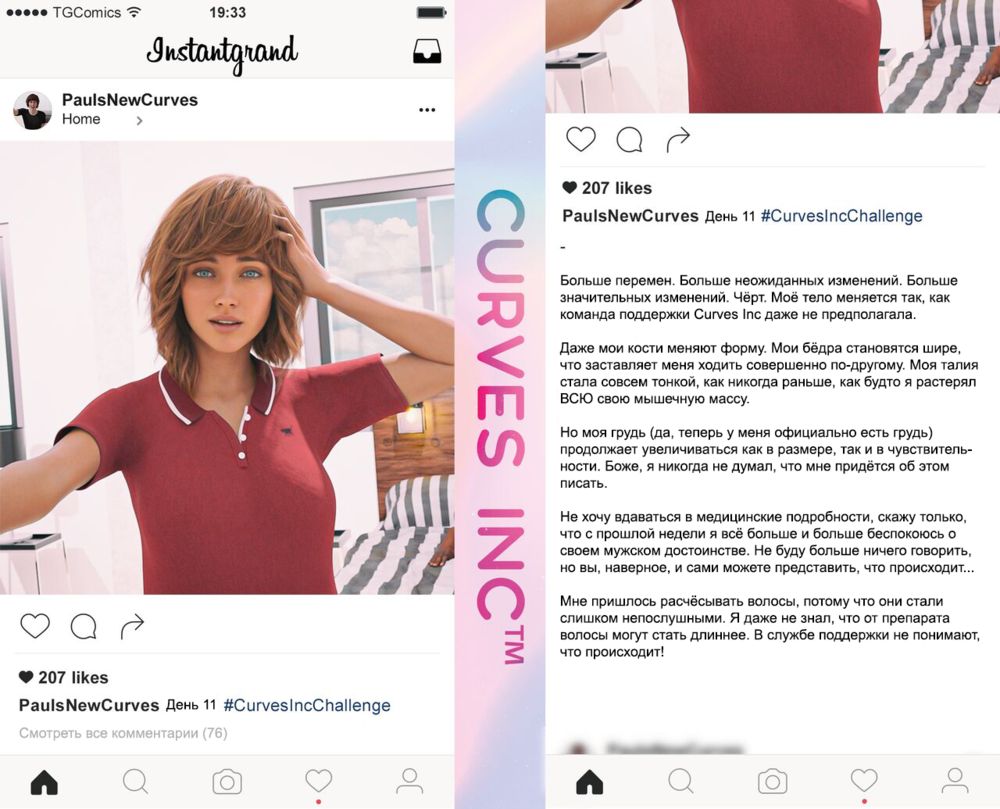1000x809 pixels.
Task: Open the three-dot post options menu
Action: point(427,110)
